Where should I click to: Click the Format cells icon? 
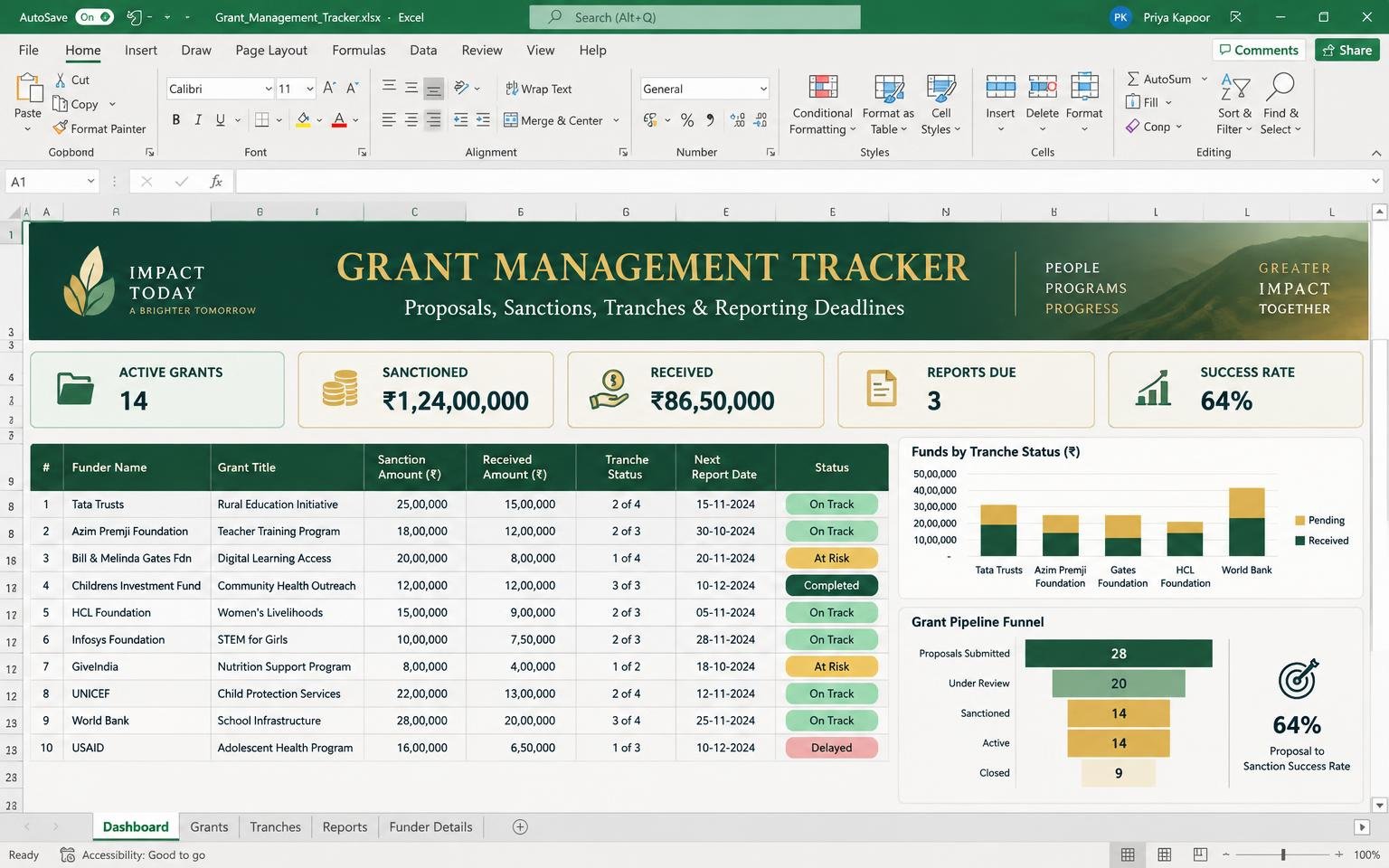1084,88
